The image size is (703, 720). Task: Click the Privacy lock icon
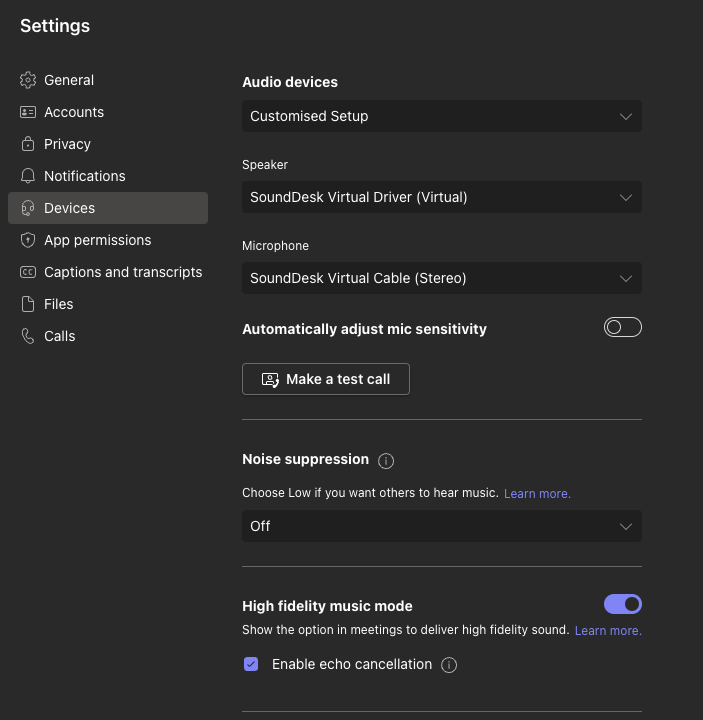click(28, 144)
